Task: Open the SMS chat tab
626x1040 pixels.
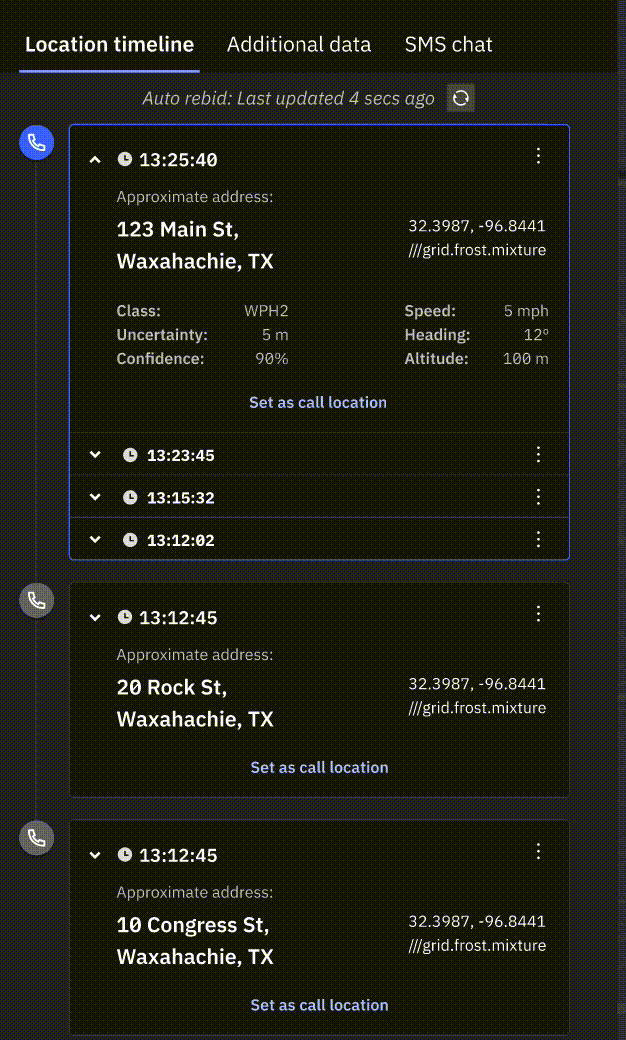Action: coord(448,44)
